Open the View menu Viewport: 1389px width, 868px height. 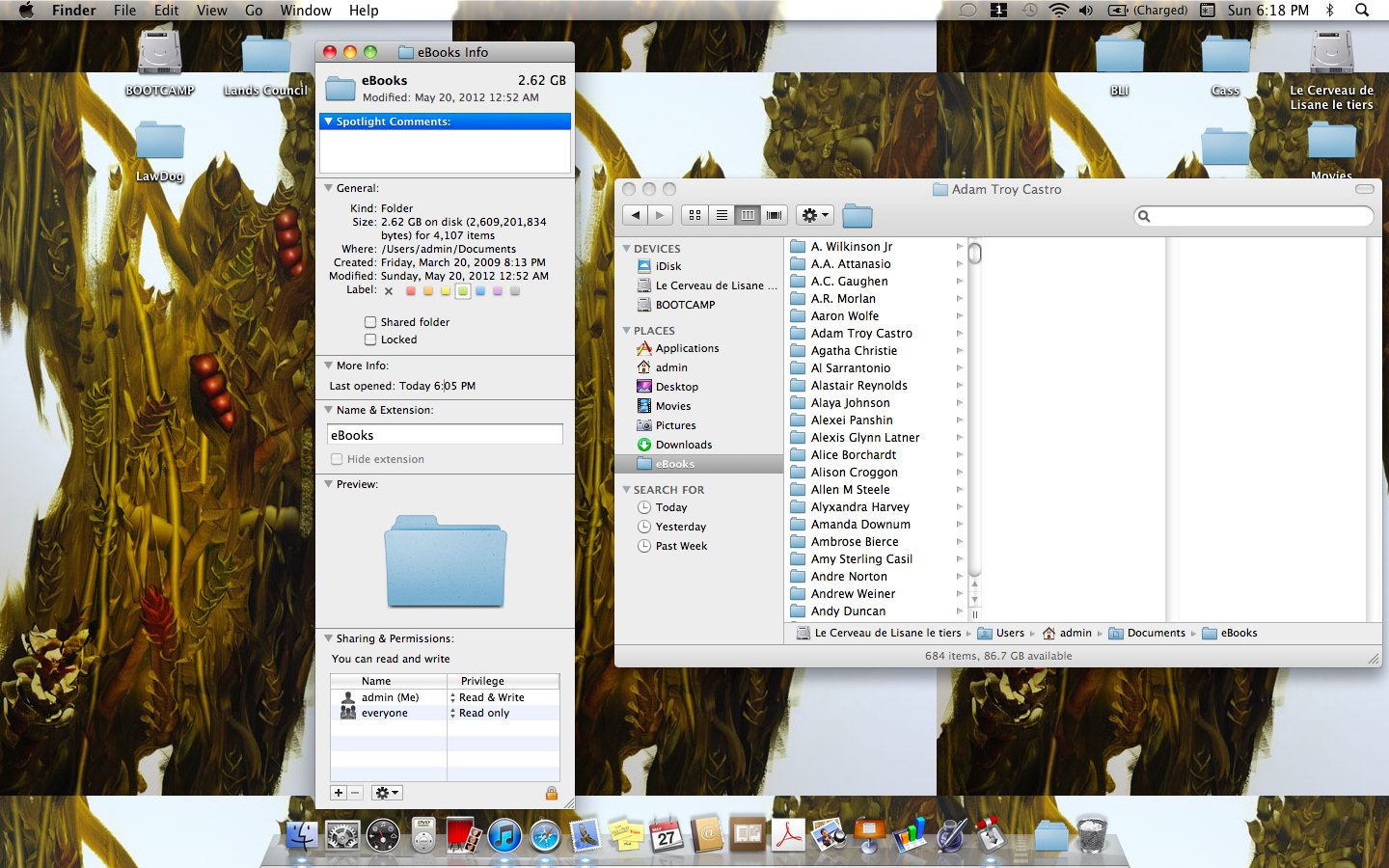pos(211,10)
